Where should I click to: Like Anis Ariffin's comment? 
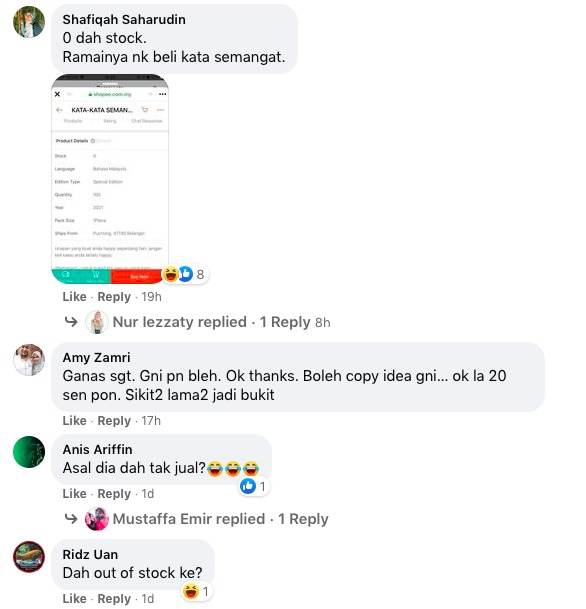(74, 494)
